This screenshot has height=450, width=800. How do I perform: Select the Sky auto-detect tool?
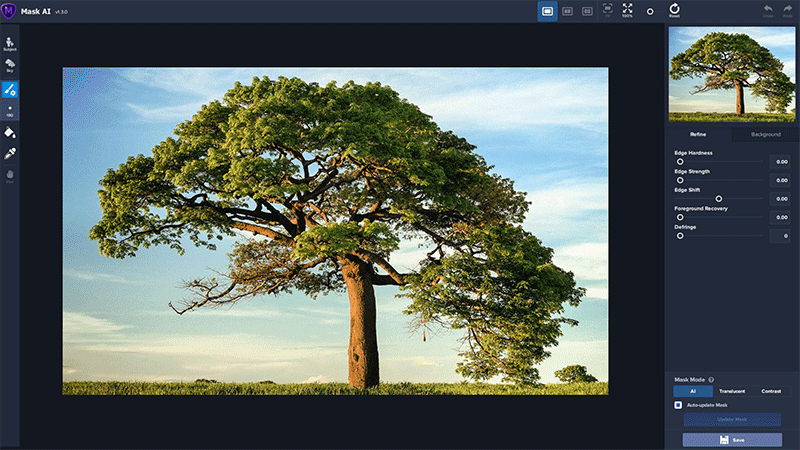tap(10, 65)
